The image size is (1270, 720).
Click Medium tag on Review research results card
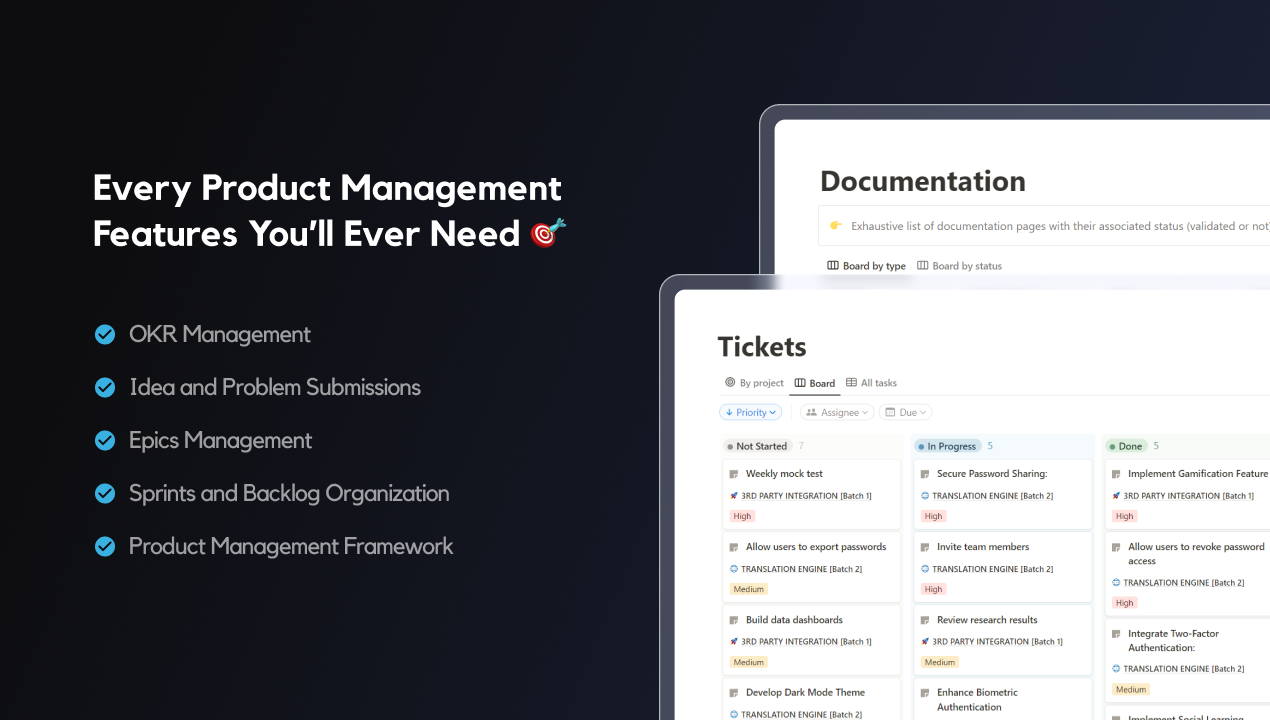pyautogui.click(x=939, y=662)
